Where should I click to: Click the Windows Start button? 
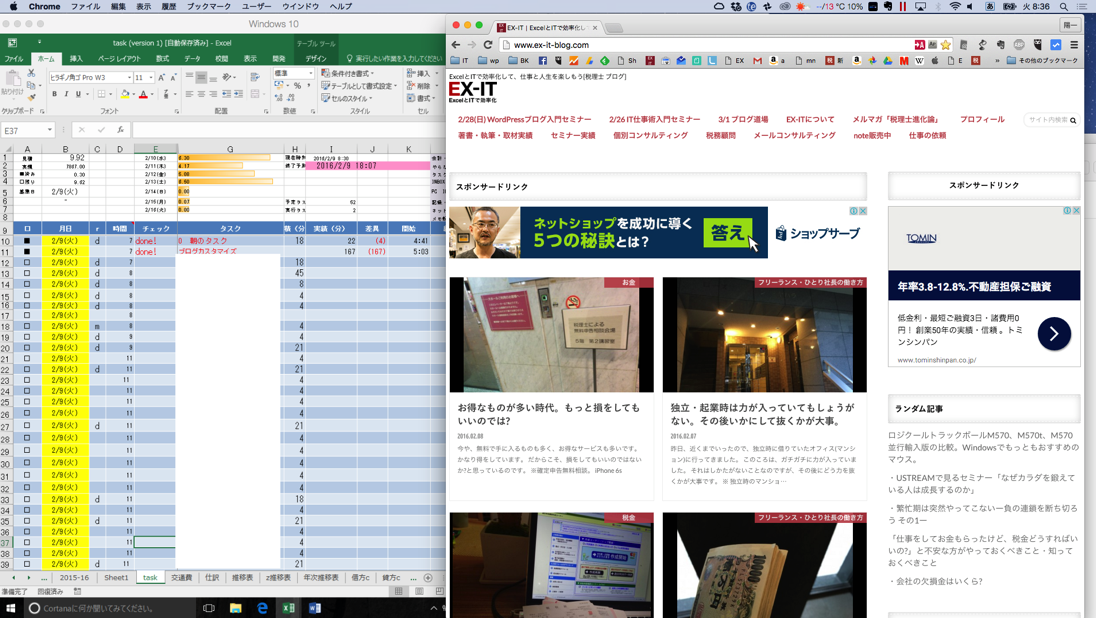tap(10, 608)
